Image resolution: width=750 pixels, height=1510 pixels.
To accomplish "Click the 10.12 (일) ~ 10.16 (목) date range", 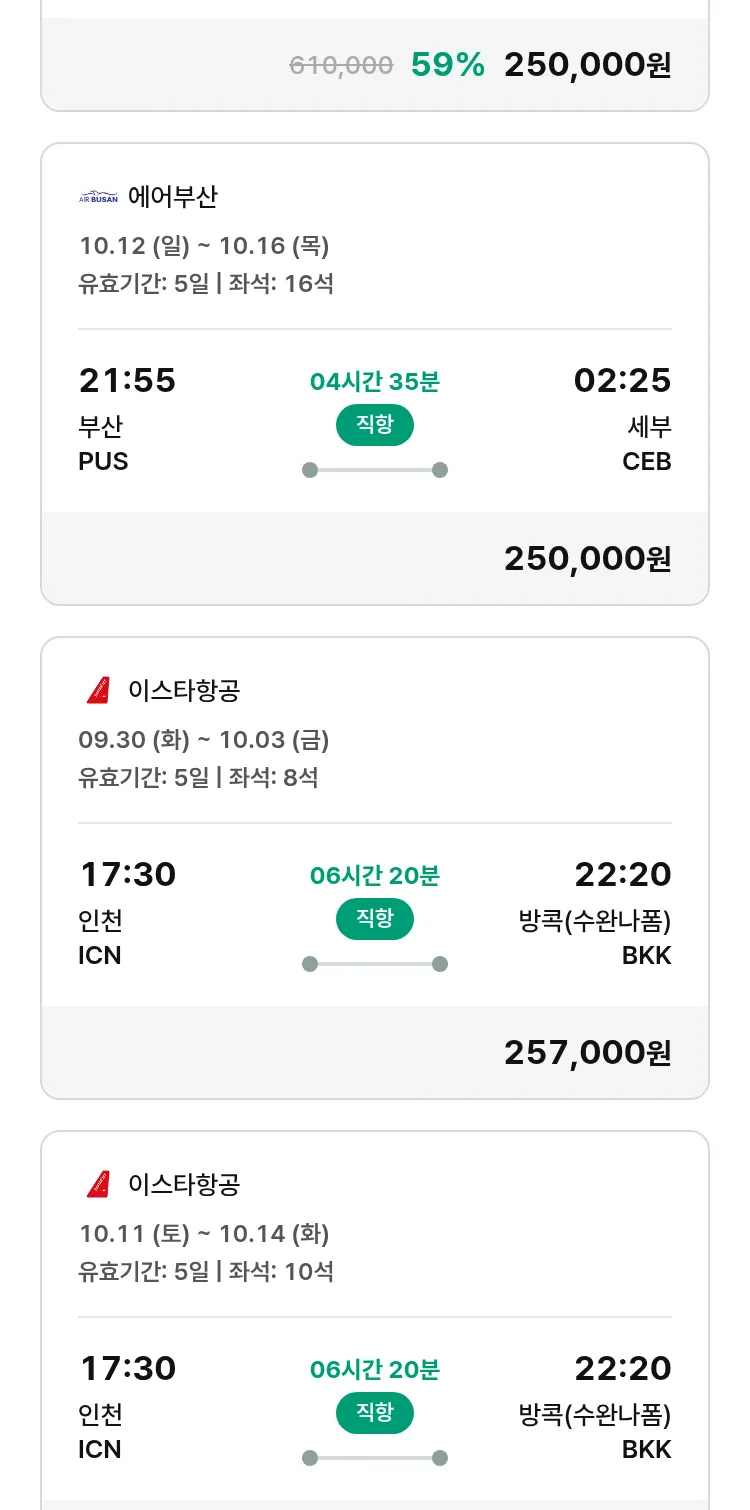I will pyautogui.click(x=204, y=246).
